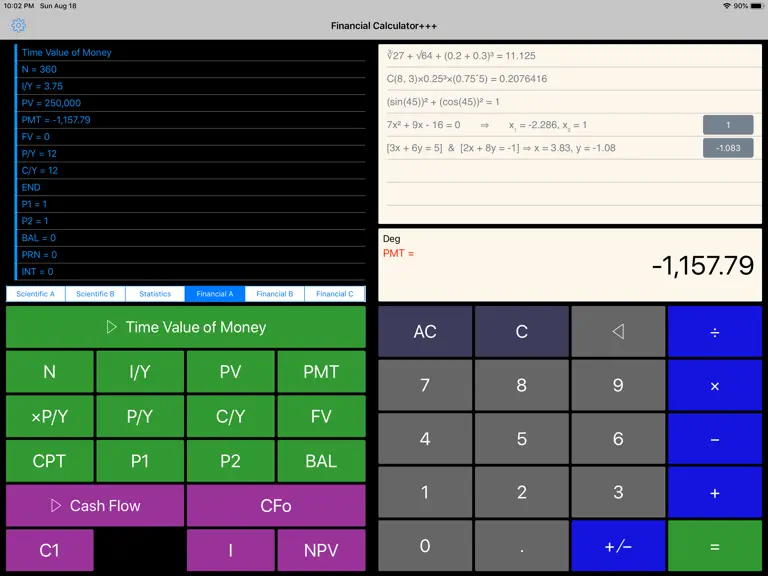Select the PV = 250,000 row

tap(191, 103)
